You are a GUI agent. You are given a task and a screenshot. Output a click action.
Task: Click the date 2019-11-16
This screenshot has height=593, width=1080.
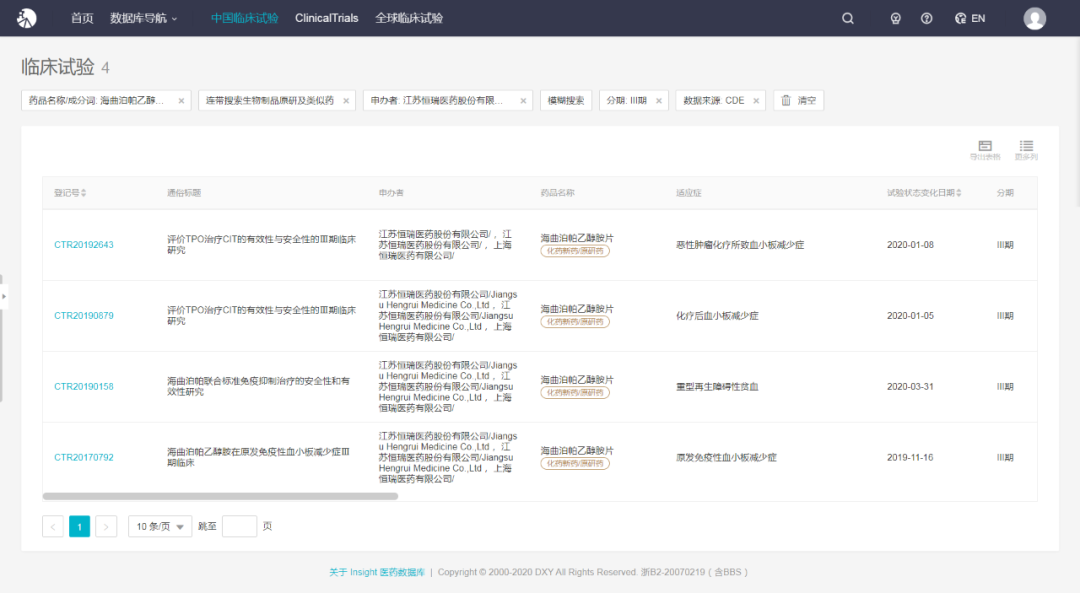pyautogui.click(x=910, y=457)
